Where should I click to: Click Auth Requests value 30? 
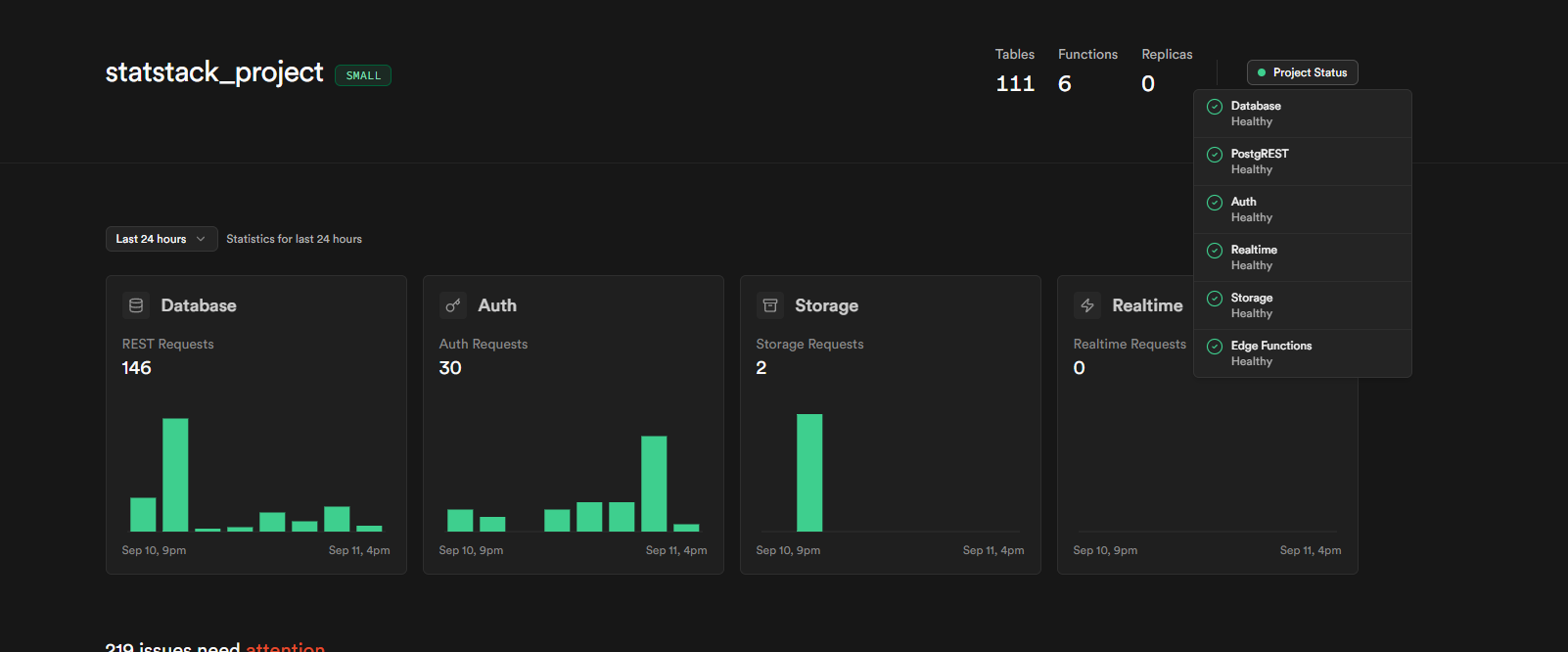(x=450, y=368)
